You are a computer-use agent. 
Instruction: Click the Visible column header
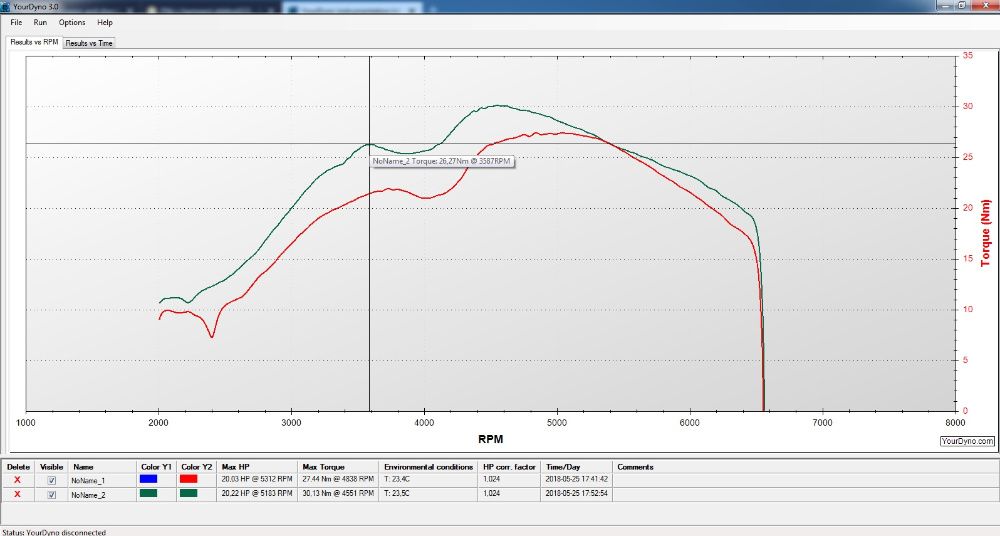pyautogui.click(x=51, y=467)
